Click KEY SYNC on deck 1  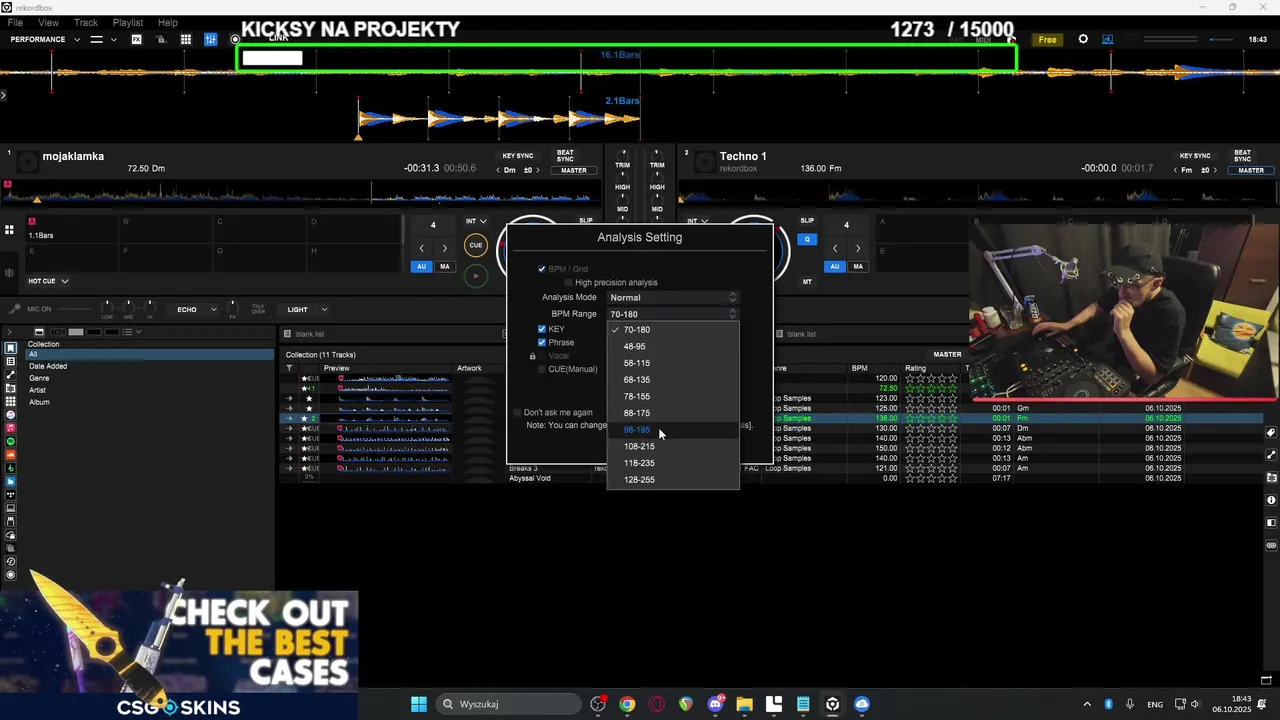518,156
